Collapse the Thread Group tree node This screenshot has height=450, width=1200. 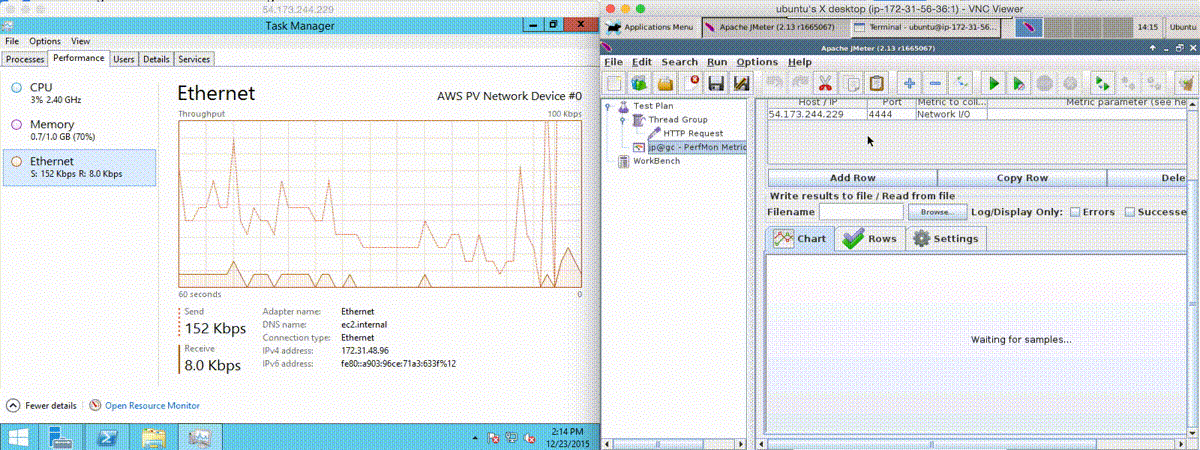pyautogui.click(x=622, y=120)
